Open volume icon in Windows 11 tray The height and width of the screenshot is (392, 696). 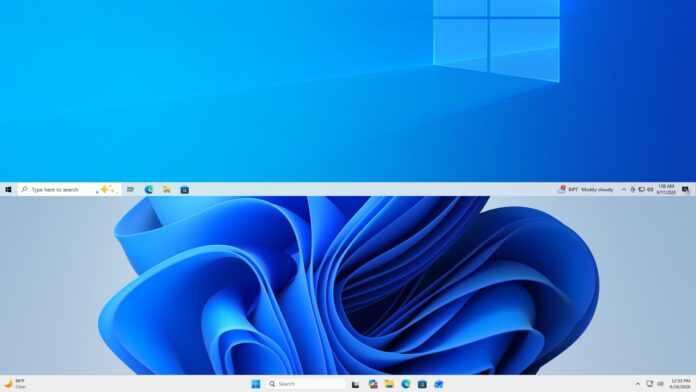(x=660, y=384)
